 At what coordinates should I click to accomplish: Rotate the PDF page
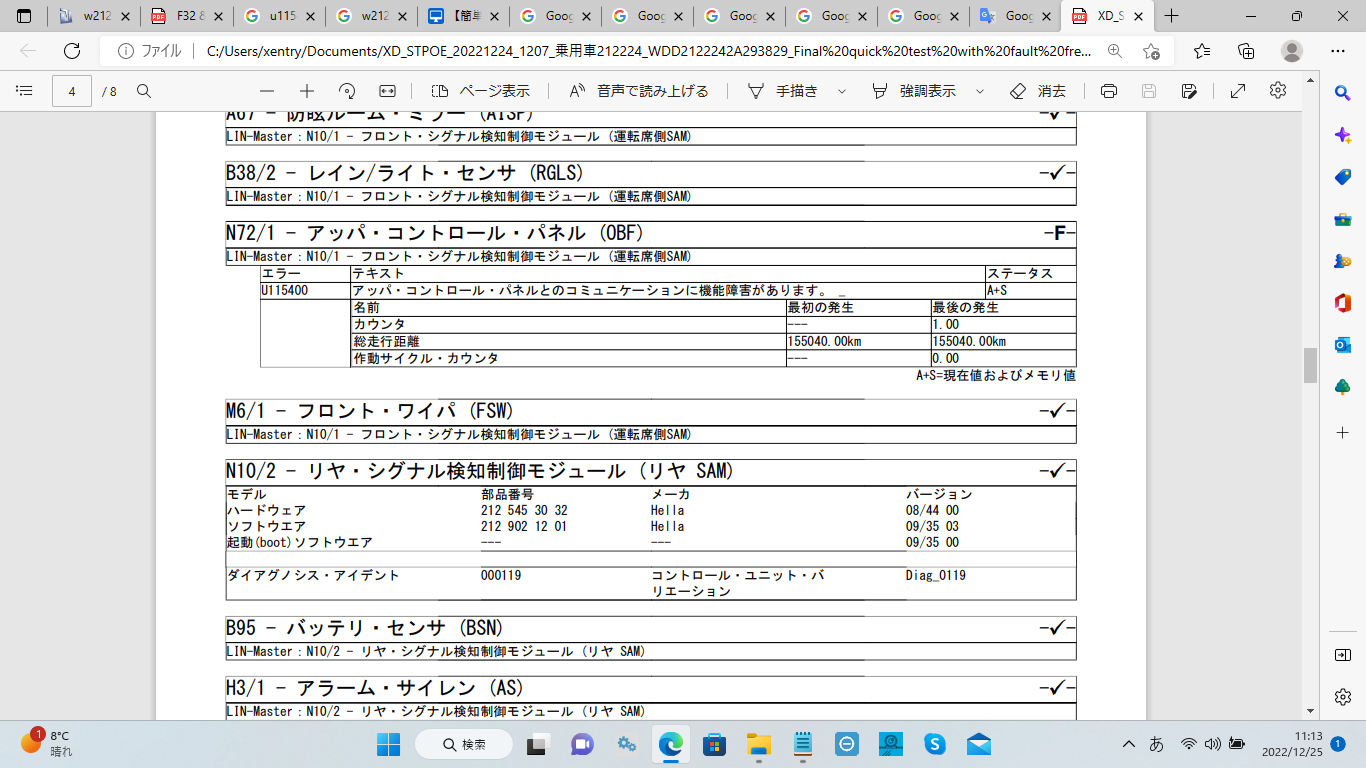tap(347, 91)
